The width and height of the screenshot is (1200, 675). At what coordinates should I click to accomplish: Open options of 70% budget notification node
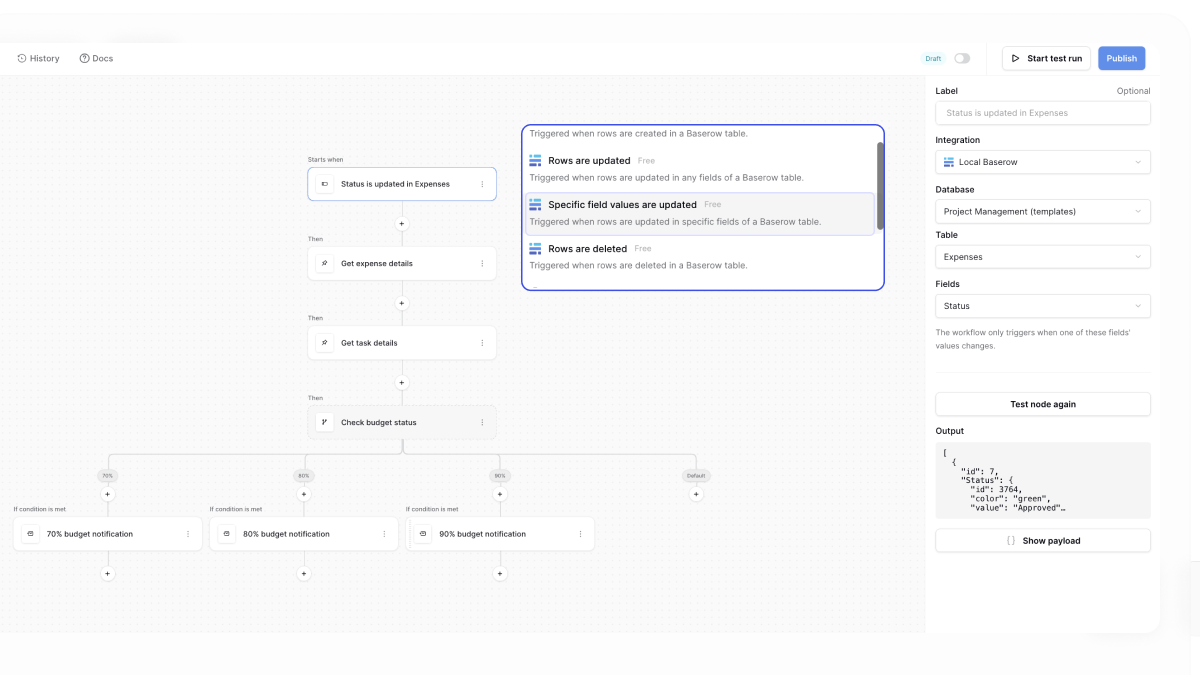pos(188,534)
